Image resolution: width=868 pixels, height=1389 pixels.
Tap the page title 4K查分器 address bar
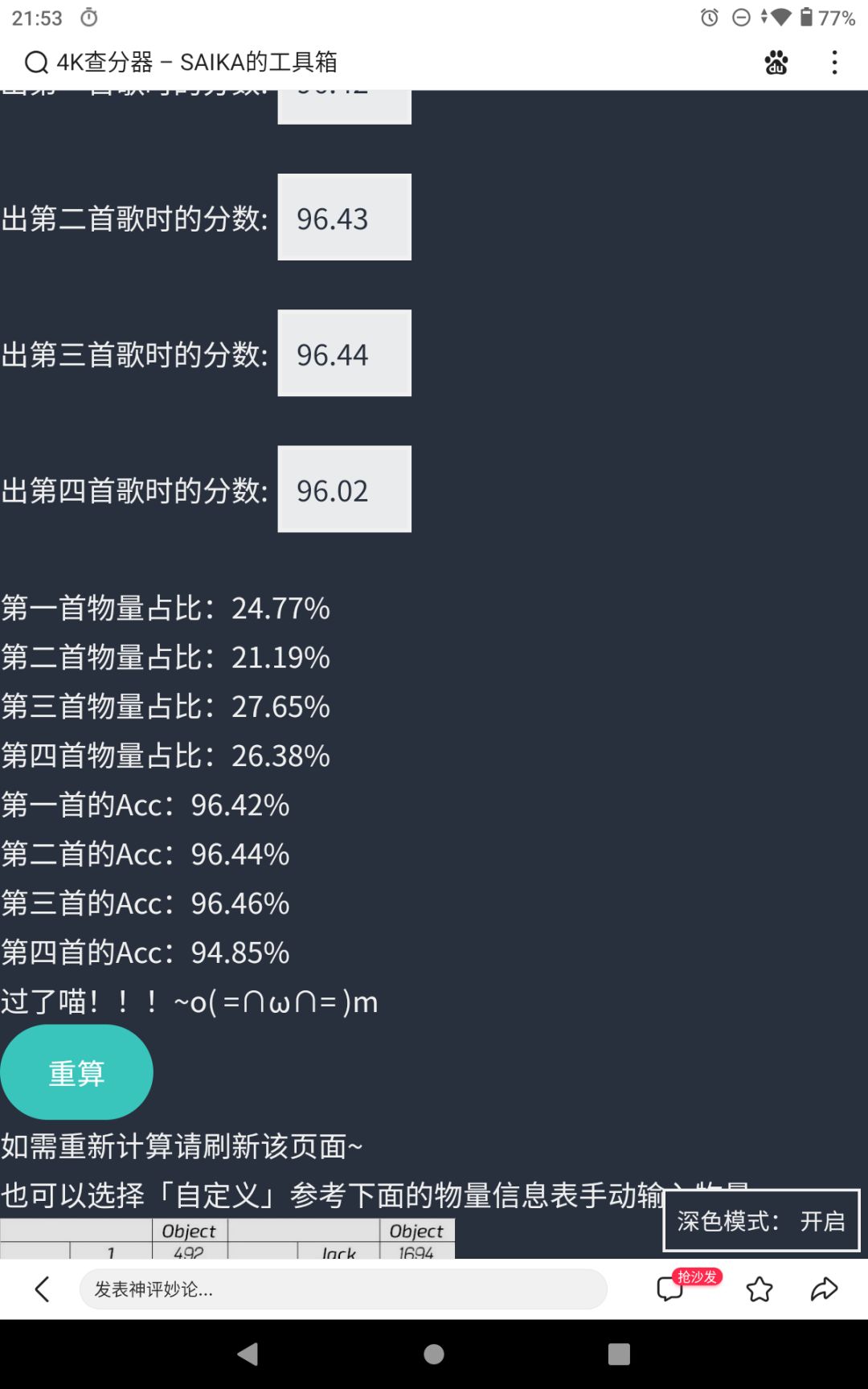point(197,62)
